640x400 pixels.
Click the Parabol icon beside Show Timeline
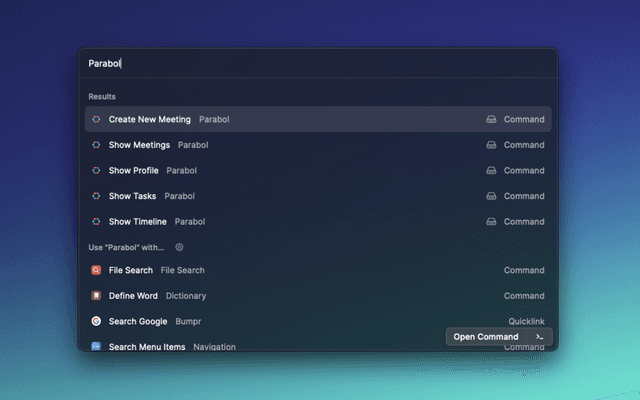(x=96, y=222)
